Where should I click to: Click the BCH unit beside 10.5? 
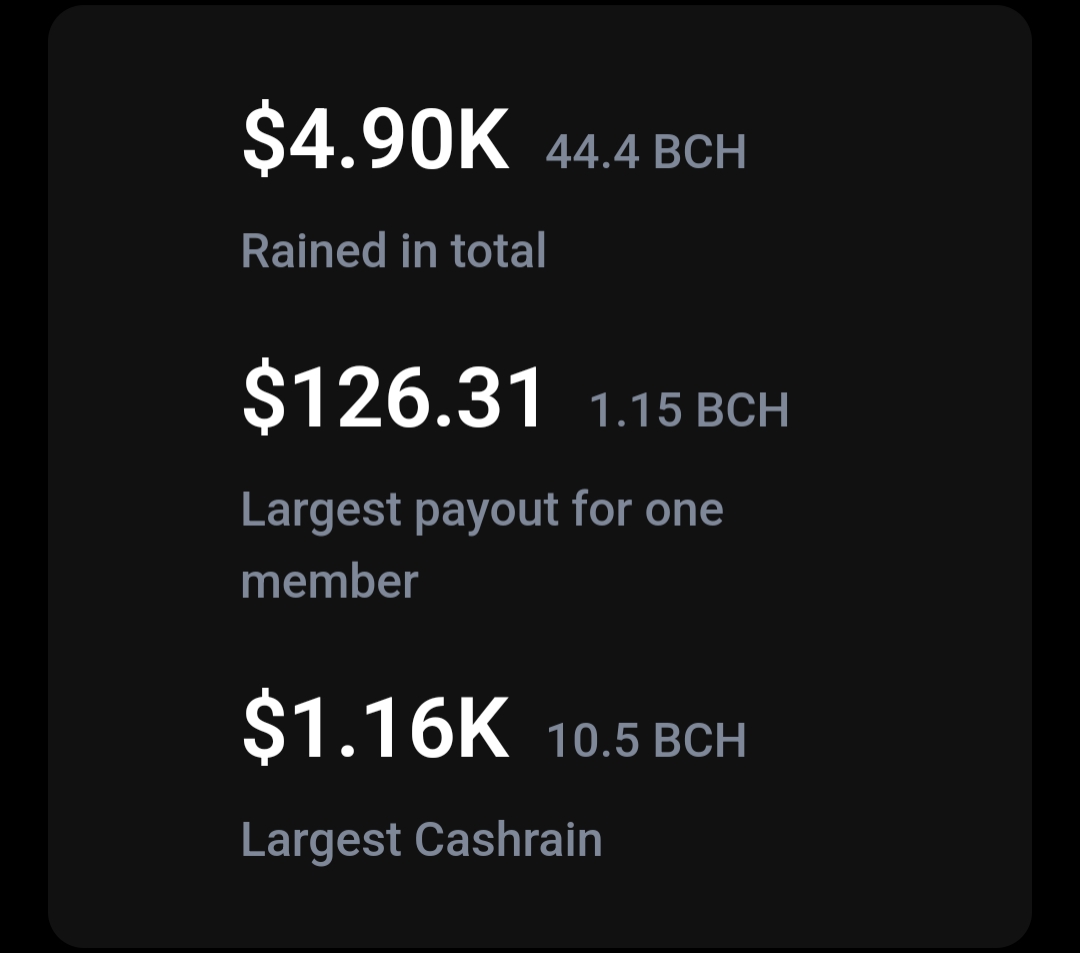tap(699, 740)
